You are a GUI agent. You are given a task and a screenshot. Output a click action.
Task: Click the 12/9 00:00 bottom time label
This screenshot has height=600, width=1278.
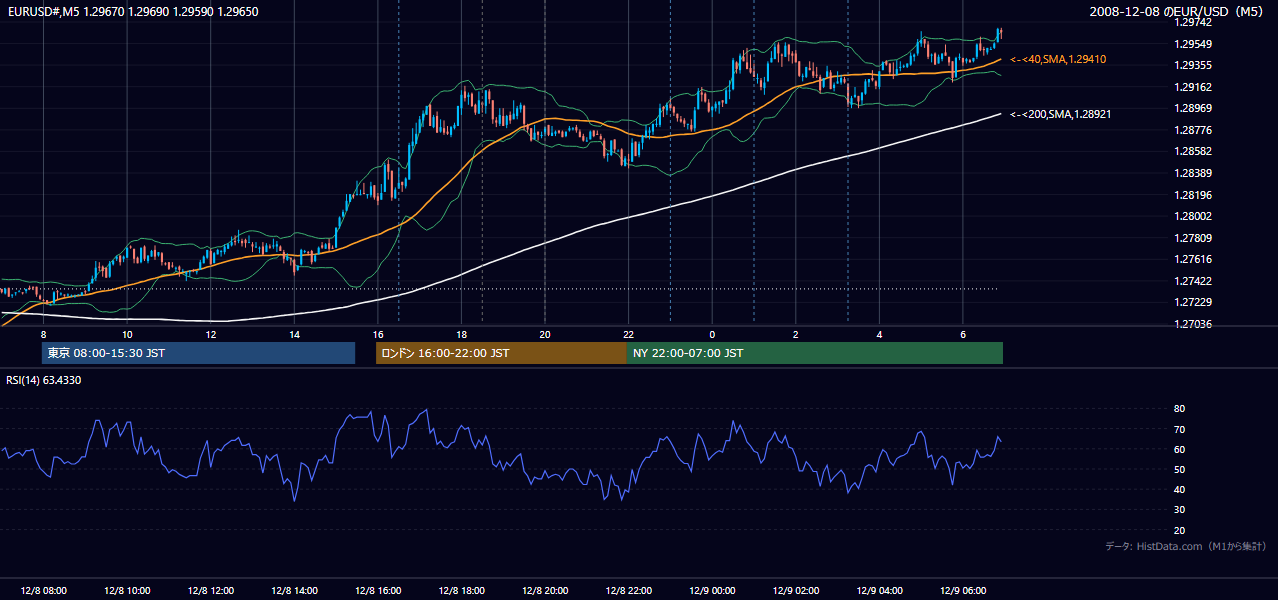[x=712, y=591]
